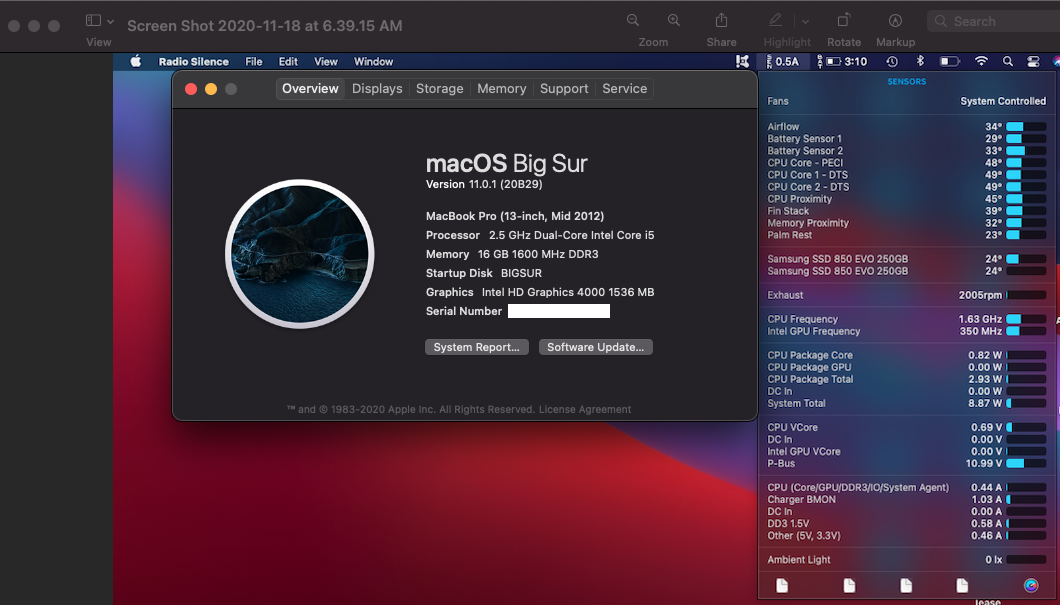The height and width of the screenshot is (605, 1060).
Task: Open the Bluetooth menu bar icon
Action: [920, 62]
